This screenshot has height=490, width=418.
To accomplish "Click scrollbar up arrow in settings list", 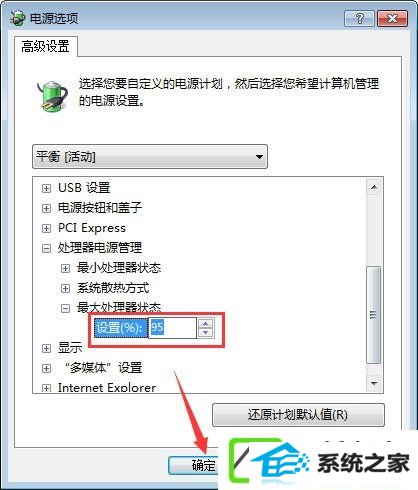I will coord(374,187).
